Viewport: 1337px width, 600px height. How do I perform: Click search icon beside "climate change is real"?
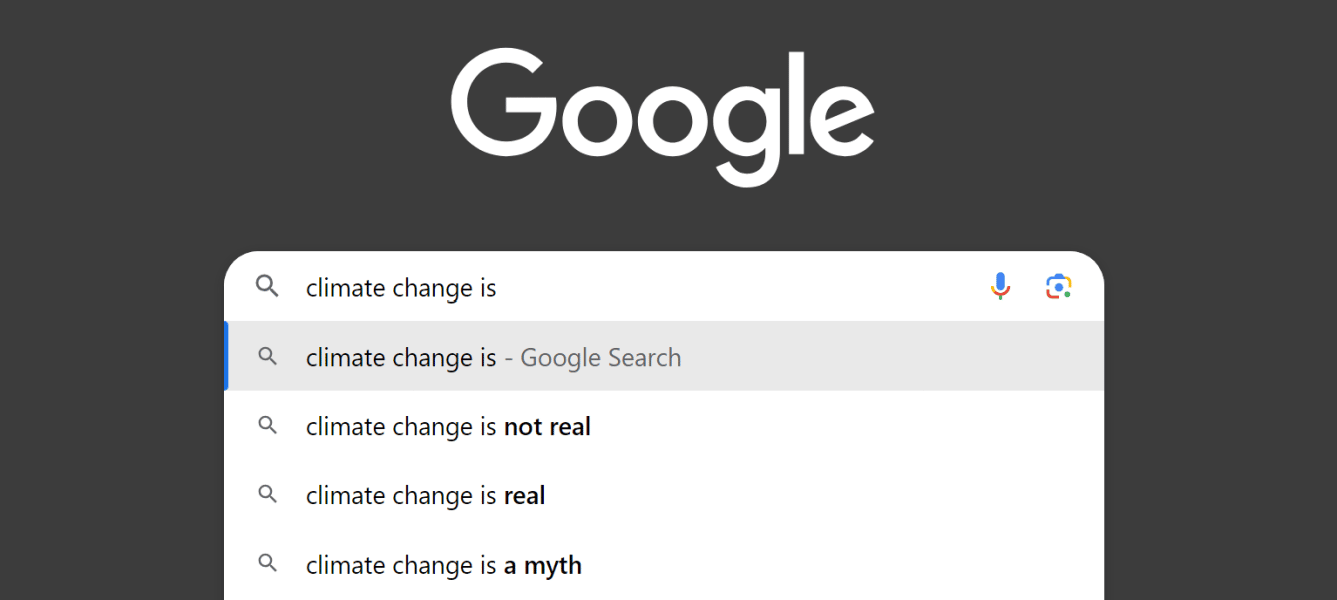(x=267, y=495)
